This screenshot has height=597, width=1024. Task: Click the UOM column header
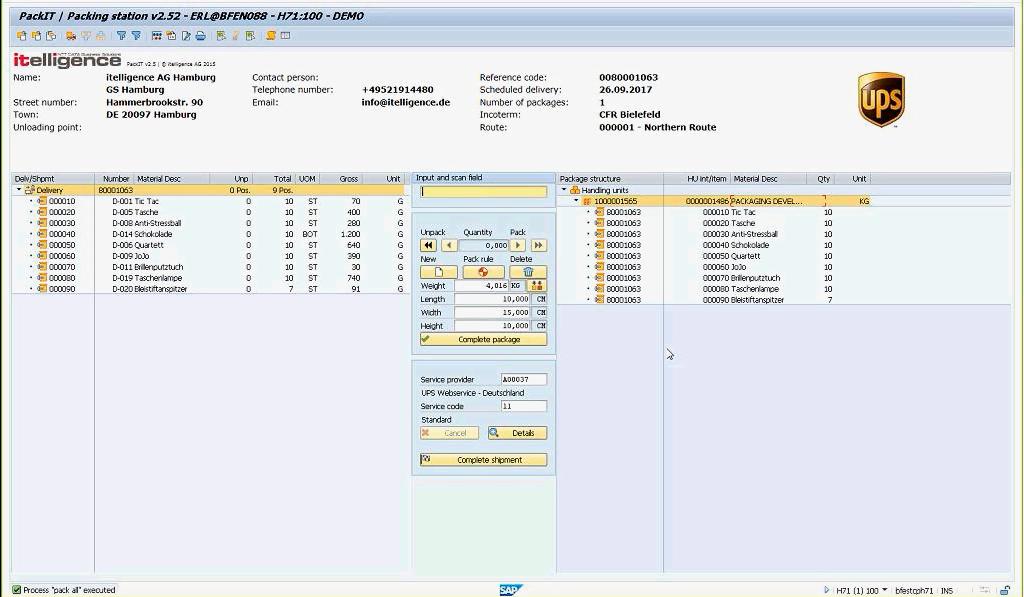tap(307, 178)
